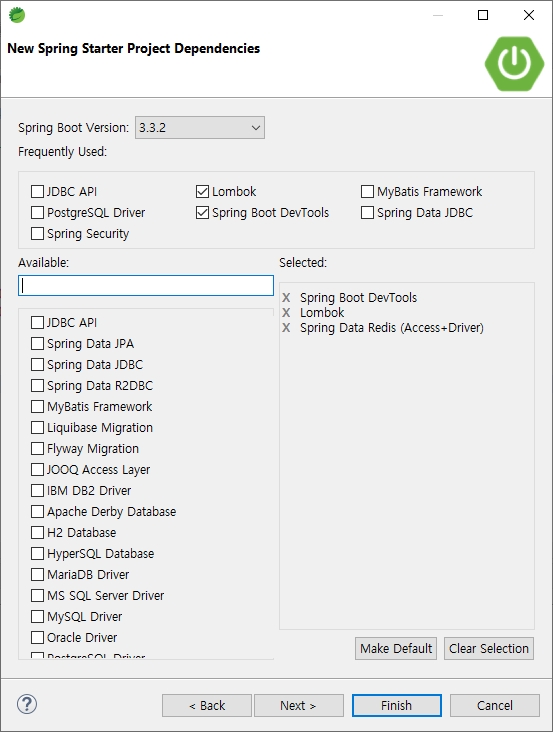Enable MyBatis Framework in Frequently Used

tap(368, 191)
